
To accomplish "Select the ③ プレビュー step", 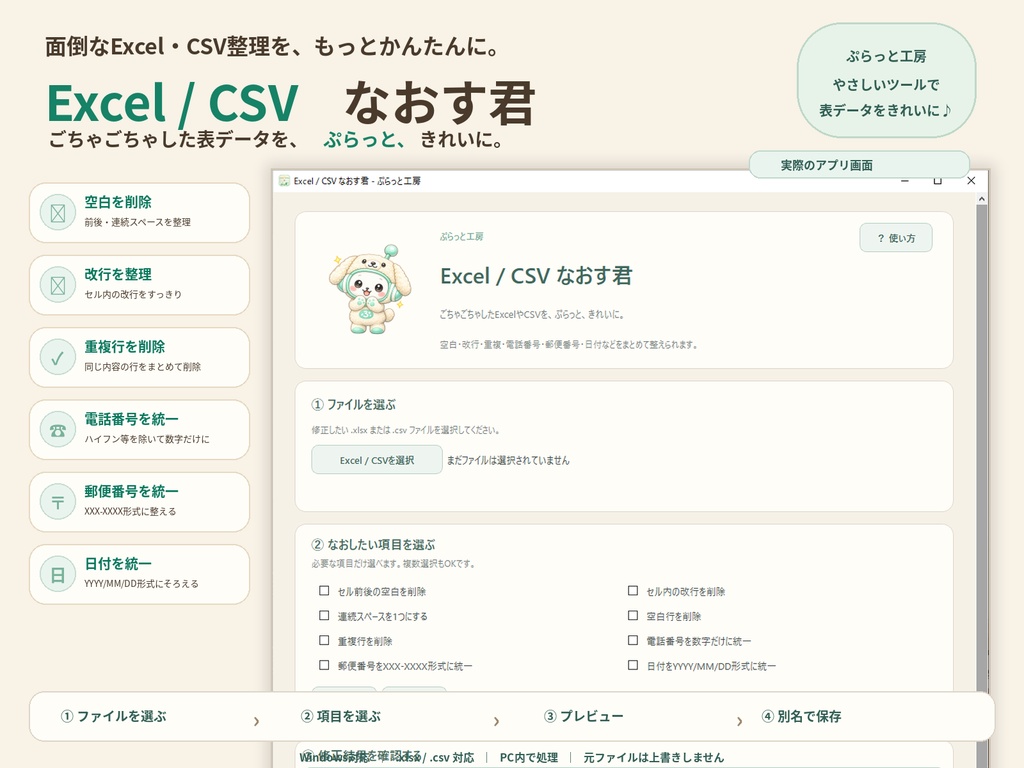I will (x=583, y=716).
